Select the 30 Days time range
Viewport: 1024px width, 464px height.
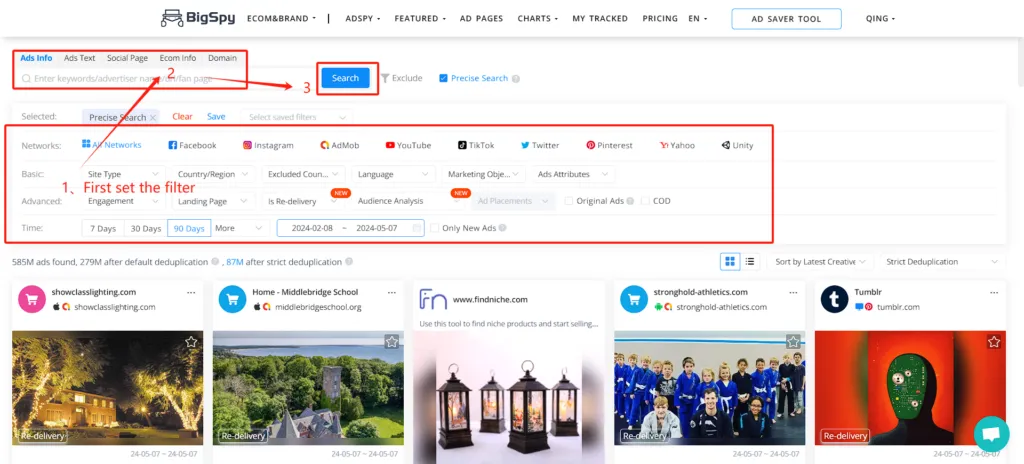tap(146, 228)
